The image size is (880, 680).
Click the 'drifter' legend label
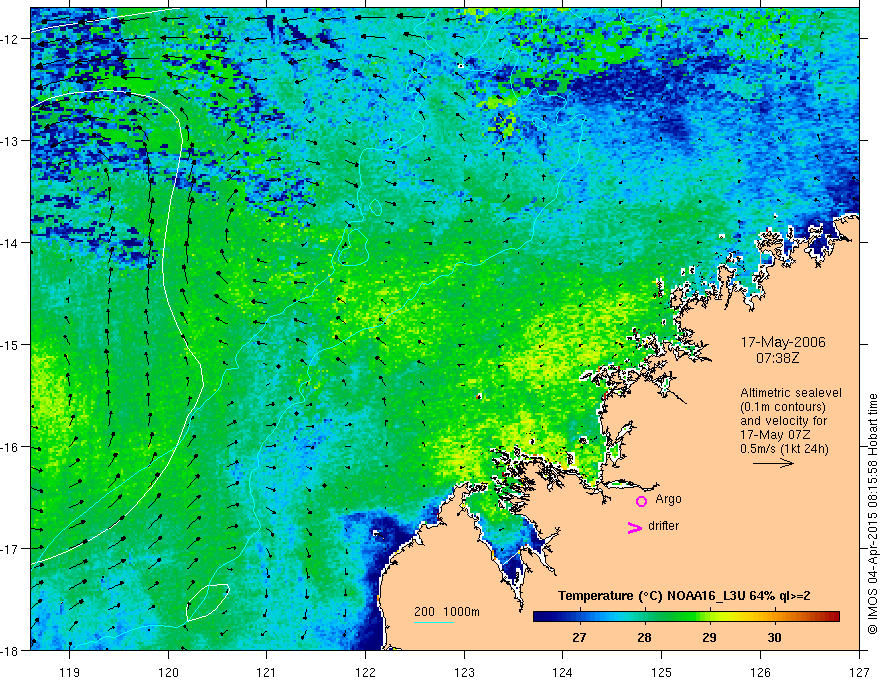(x=663, y=526)
